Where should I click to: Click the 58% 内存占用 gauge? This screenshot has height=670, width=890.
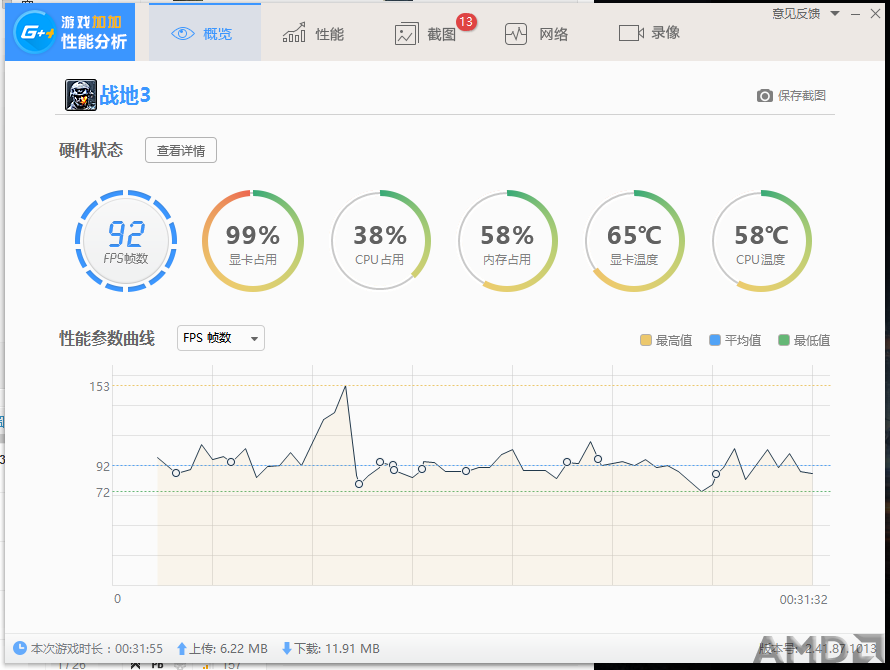point(507,241)
